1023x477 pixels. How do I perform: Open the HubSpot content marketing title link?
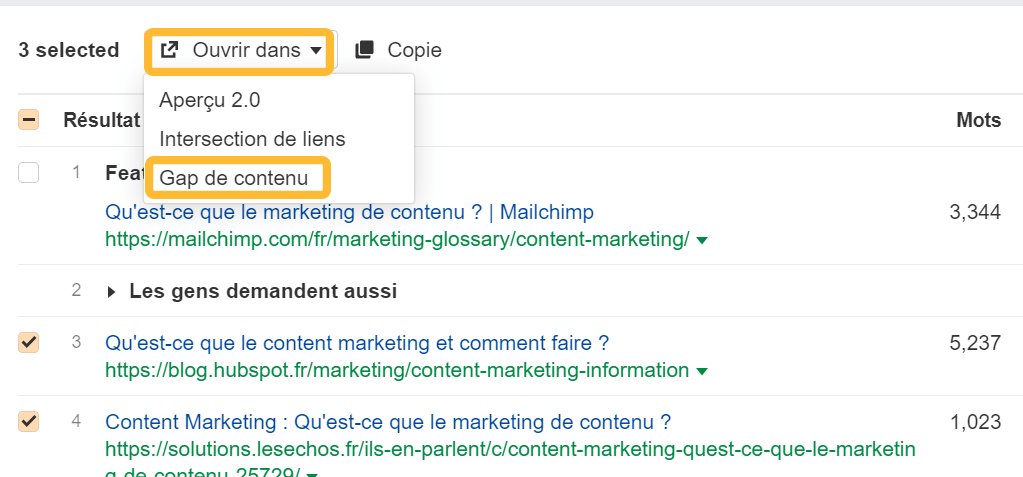(357, 343)
